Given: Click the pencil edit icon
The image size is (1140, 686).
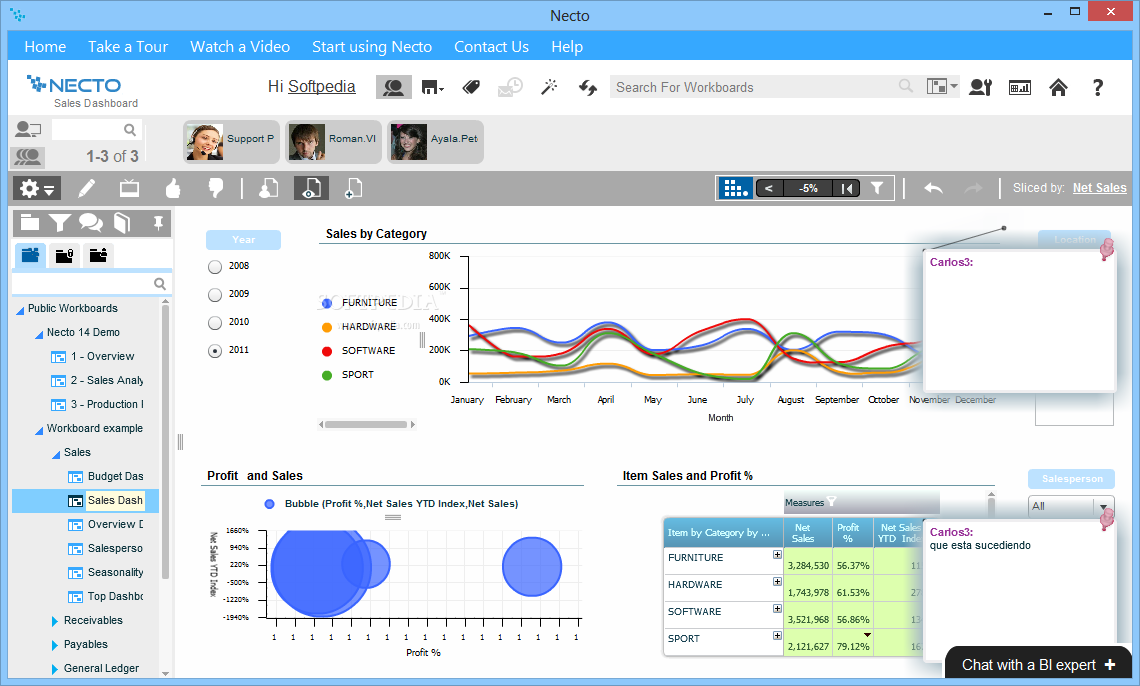Looking at the screenshot, I should (87, 189).
